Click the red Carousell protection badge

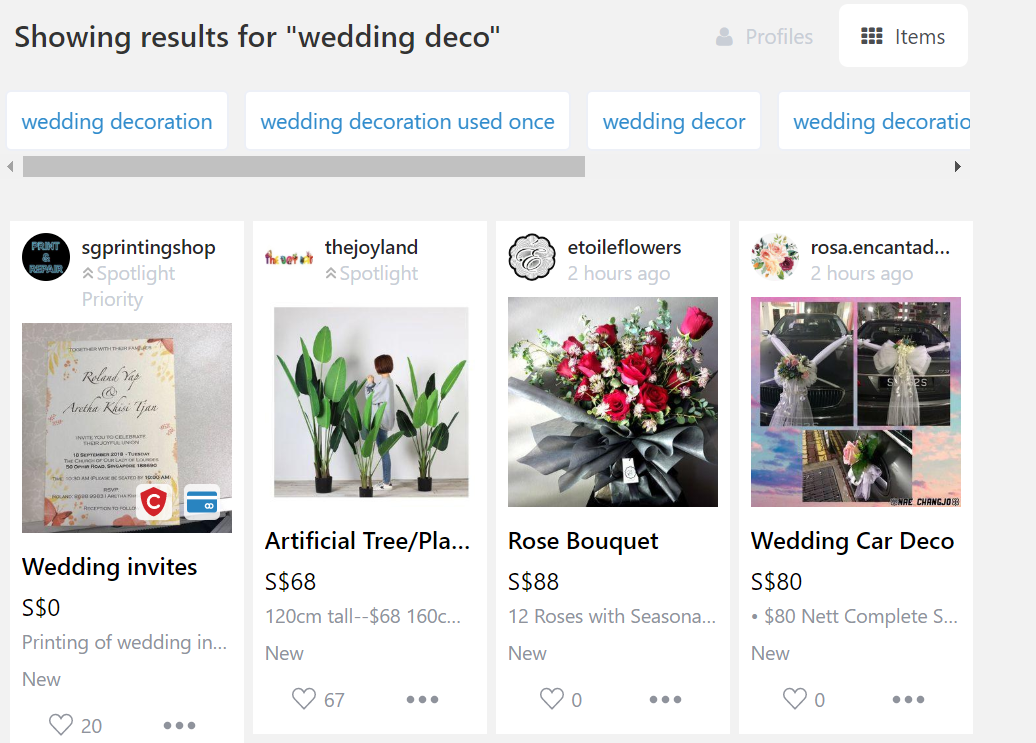154,502
